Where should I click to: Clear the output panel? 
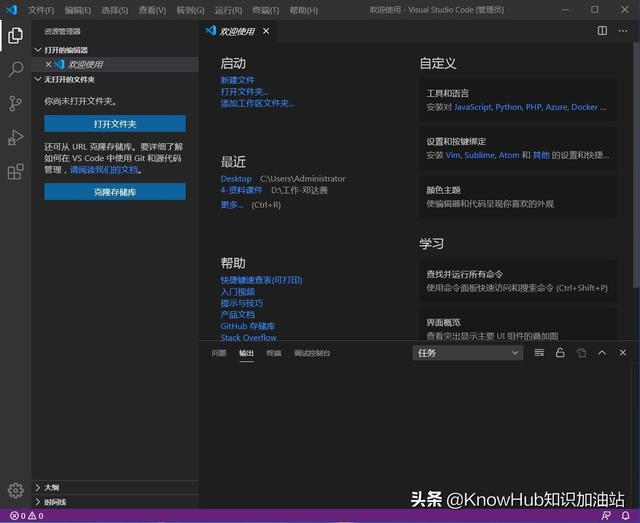click(x=539, y=353)
